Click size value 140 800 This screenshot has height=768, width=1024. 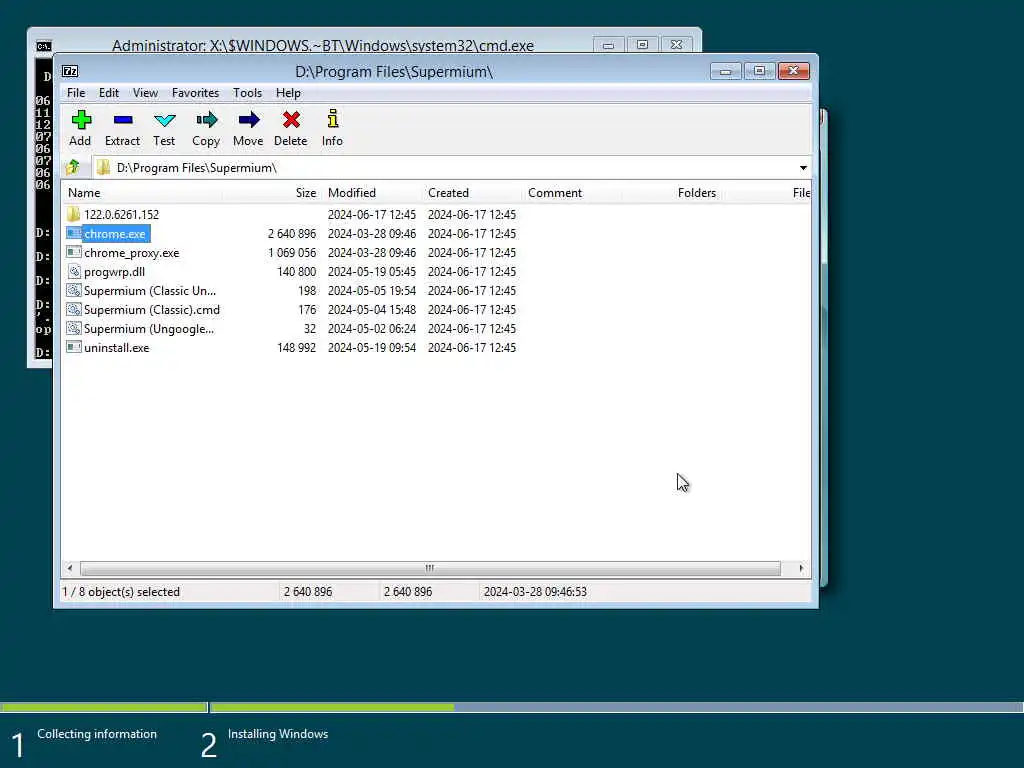[296, 272]
